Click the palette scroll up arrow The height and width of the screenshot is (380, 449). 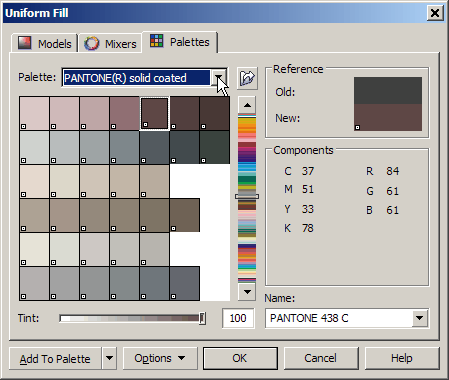tap(247, 105)
